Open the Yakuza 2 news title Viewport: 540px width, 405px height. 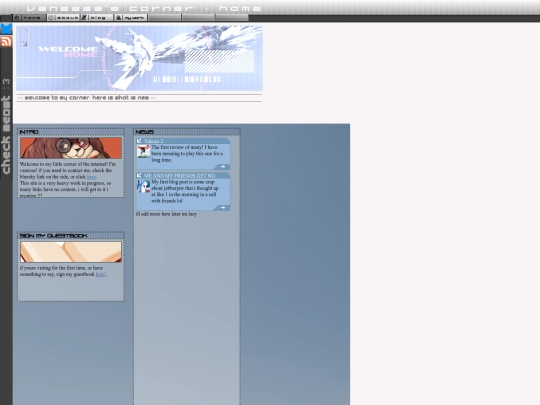154,141
